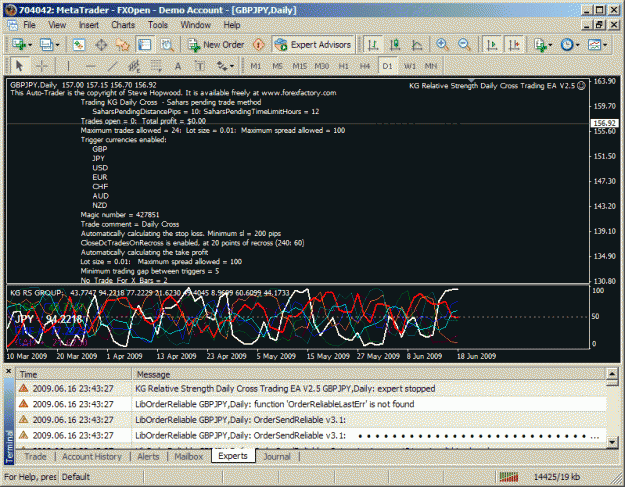Toggle Chart Shift

click(515, 45)
